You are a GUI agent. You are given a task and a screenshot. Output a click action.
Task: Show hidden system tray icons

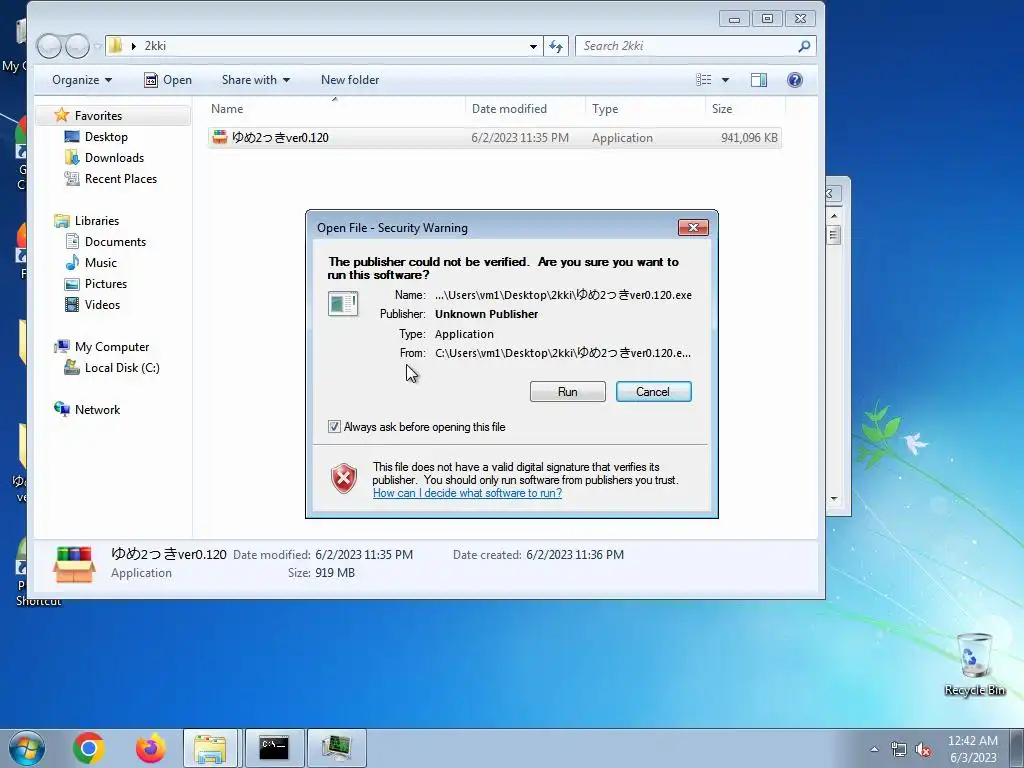874,749
